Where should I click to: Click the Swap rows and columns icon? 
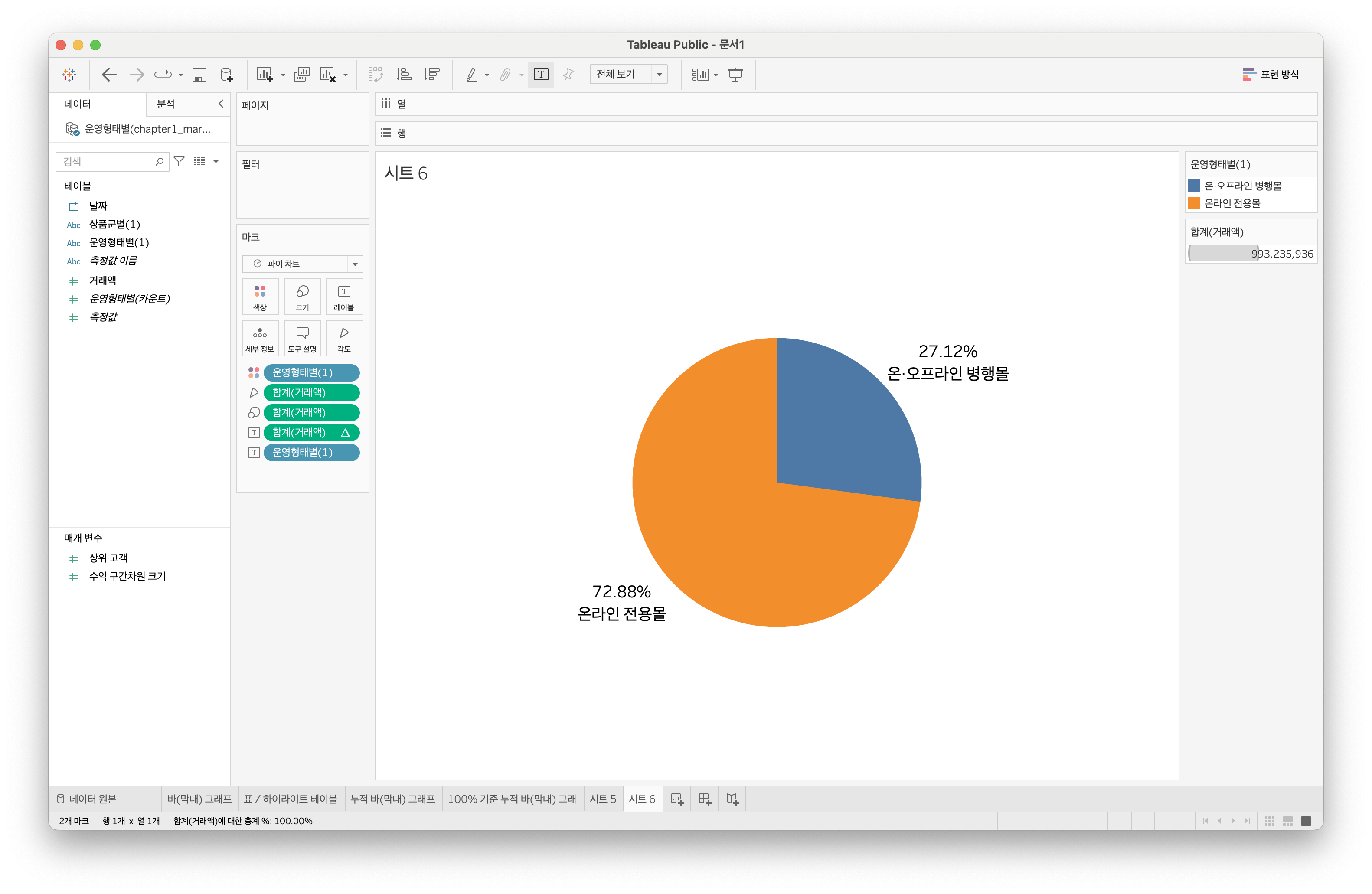375,75
